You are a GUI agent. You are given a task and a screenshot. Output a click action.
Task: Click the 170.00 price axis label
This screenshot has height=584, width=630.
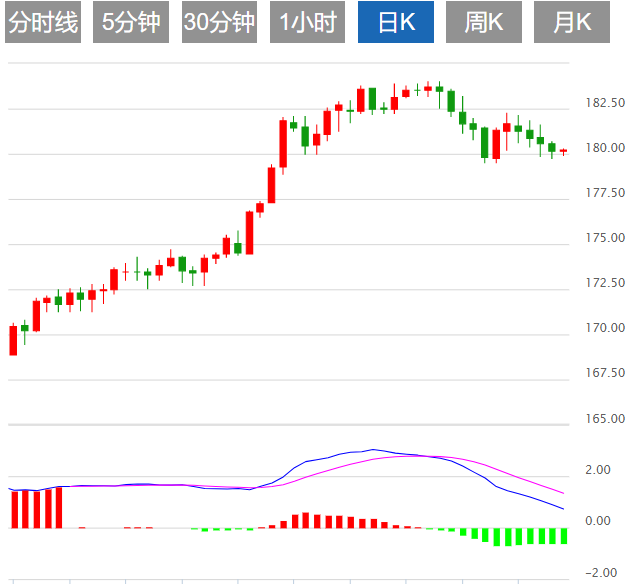pos(605,328)
